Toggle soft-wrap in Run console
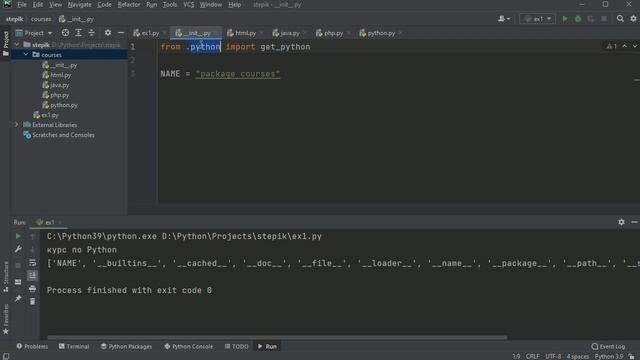Viewport: 640px width, 360px height. pos(33,262)
